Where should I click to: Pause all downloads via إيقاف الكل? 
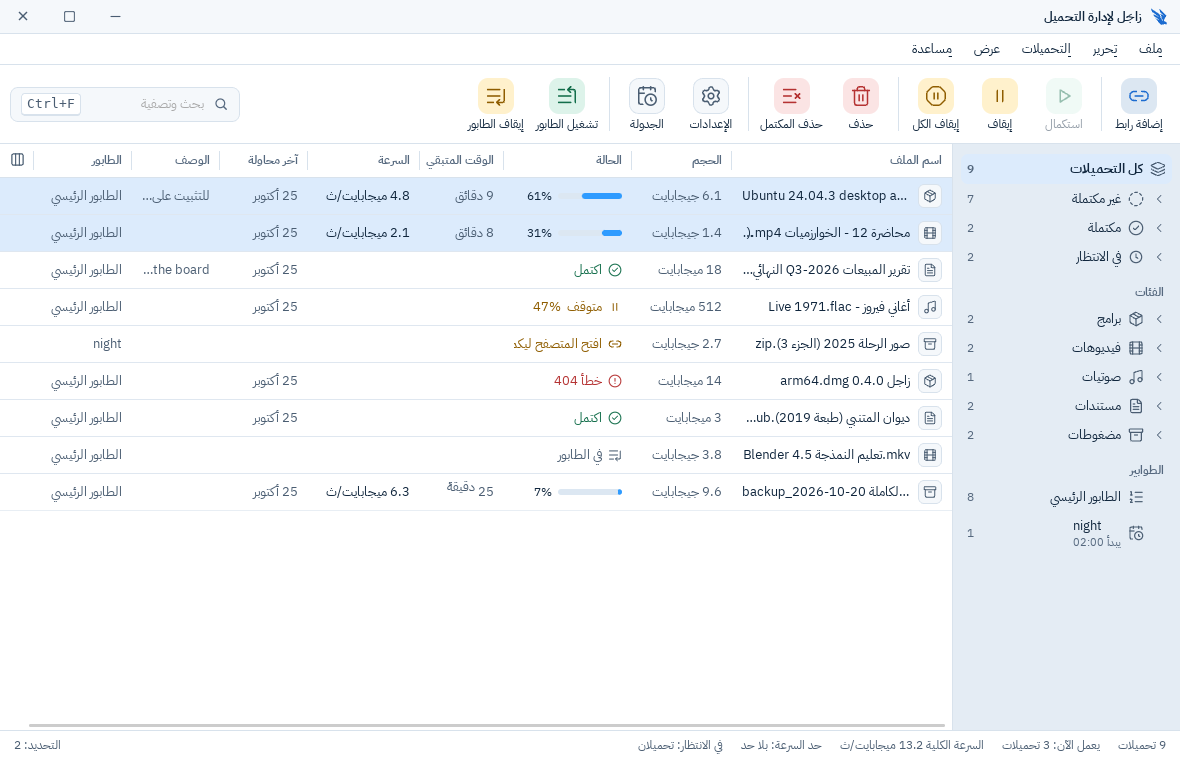coord(935,96)
